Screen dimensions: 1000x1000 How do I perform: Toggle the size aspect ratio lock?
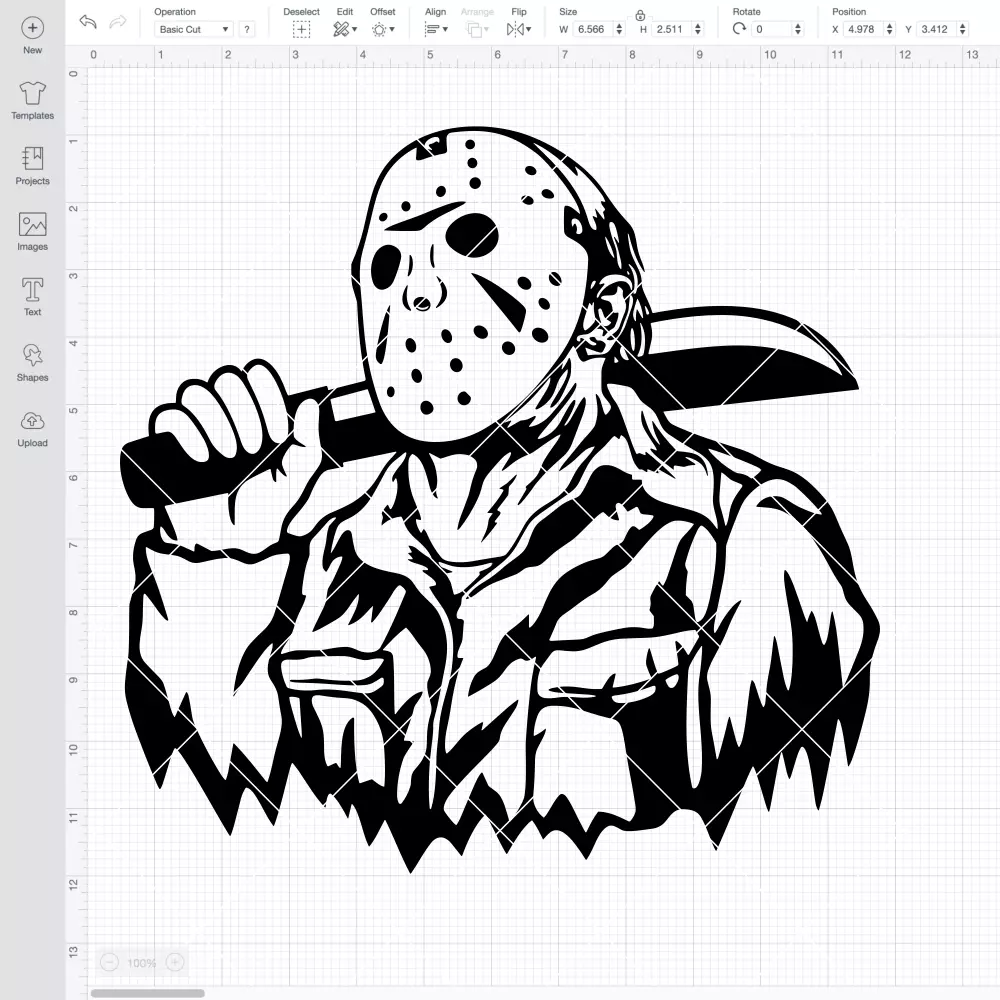coord(640,15)
